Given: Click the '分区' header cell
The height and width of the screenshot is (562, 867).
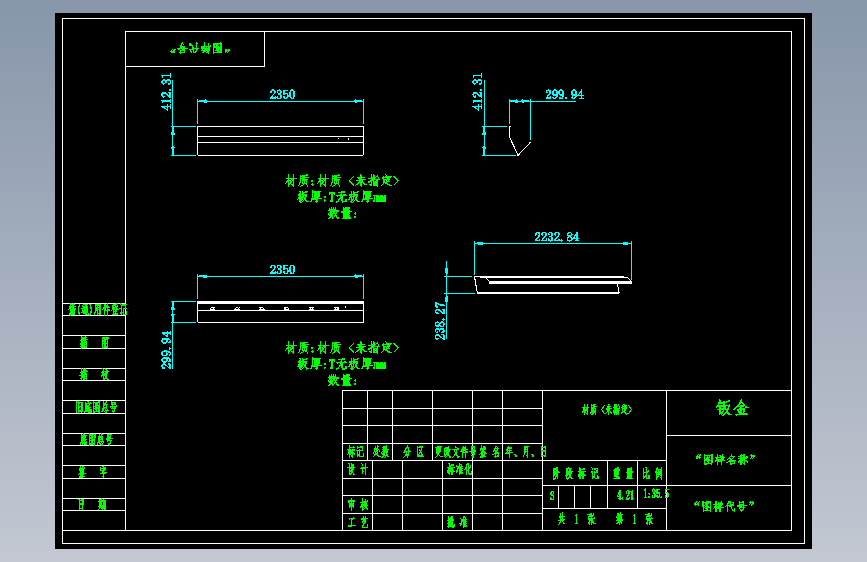Looking at the screenshot, I should coord(413,452).
